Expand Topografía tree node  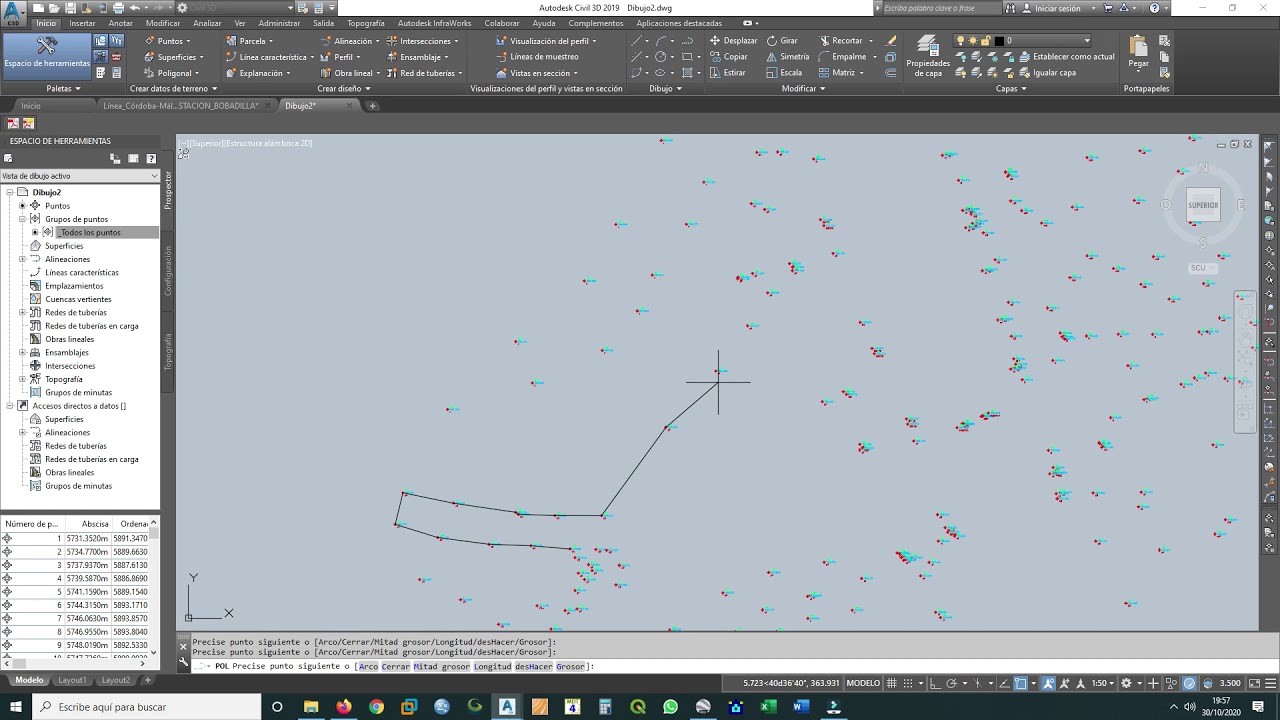pos(22,379)
